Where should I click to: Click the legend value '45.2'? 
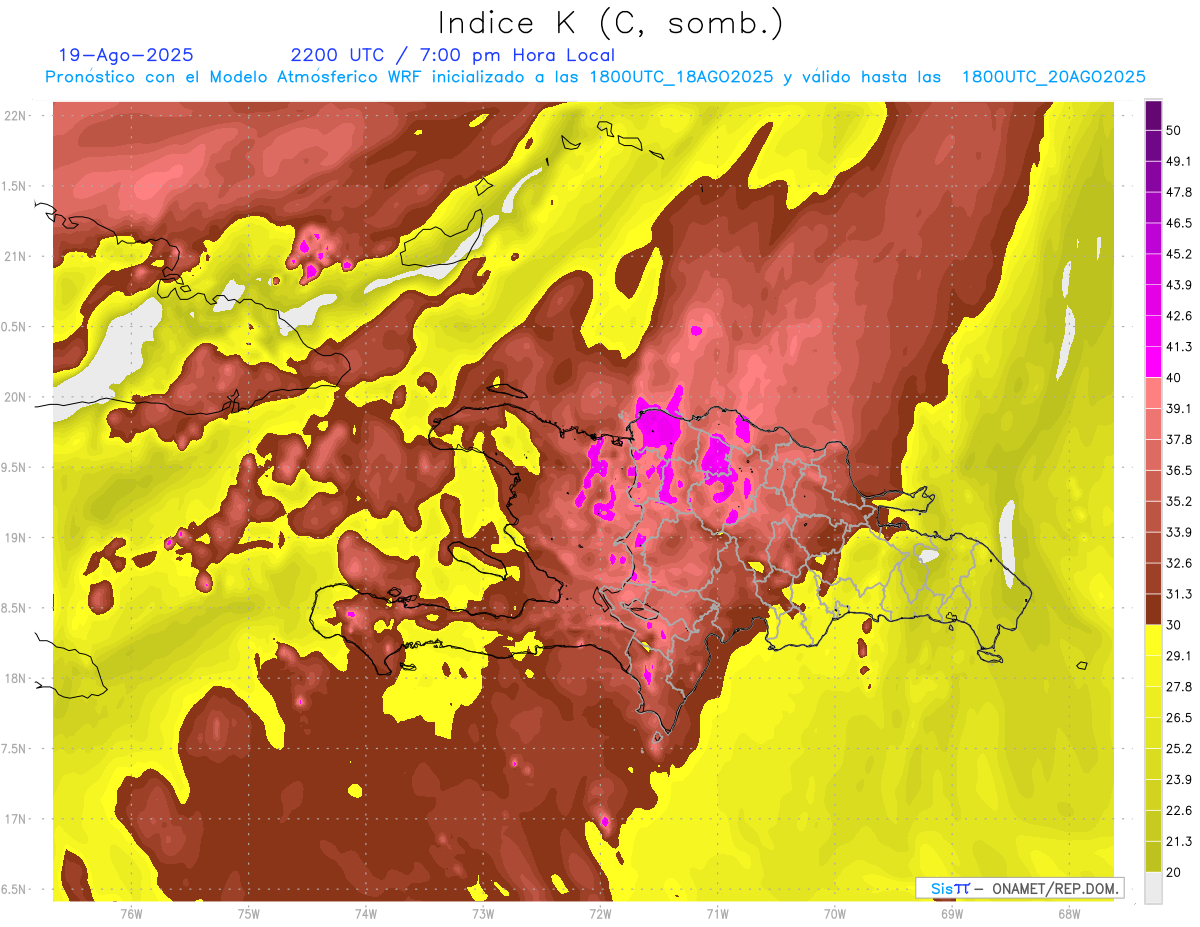coord(1178,254)
